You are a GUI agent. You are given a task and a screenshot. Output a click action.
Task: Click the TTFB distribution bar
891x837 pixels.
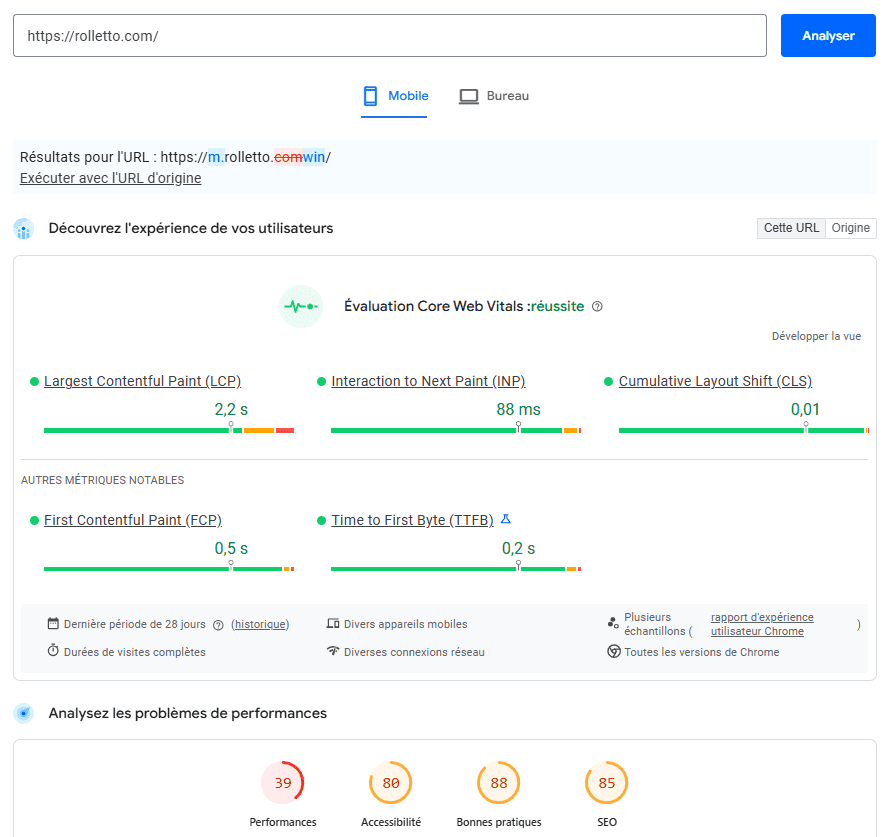click(x=456, y=569)
